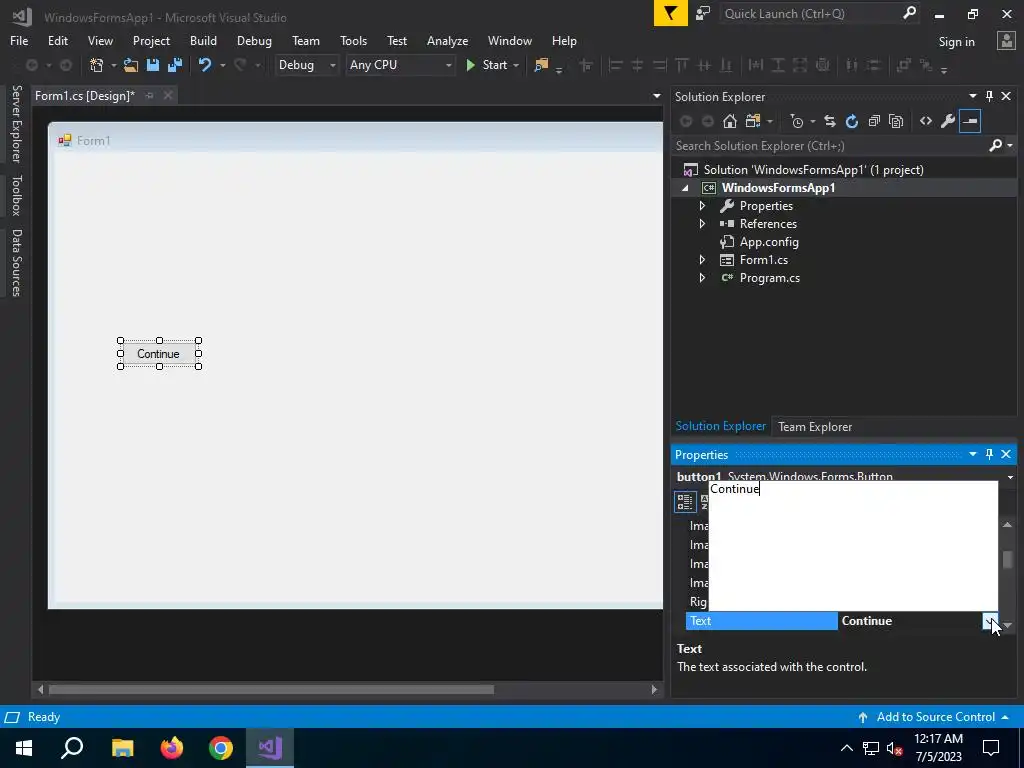This screenshot has height=768, width=1024.
Task: Select the Categorized view icon in Properties
Action: pyautogui.click(x=685, y=502)
